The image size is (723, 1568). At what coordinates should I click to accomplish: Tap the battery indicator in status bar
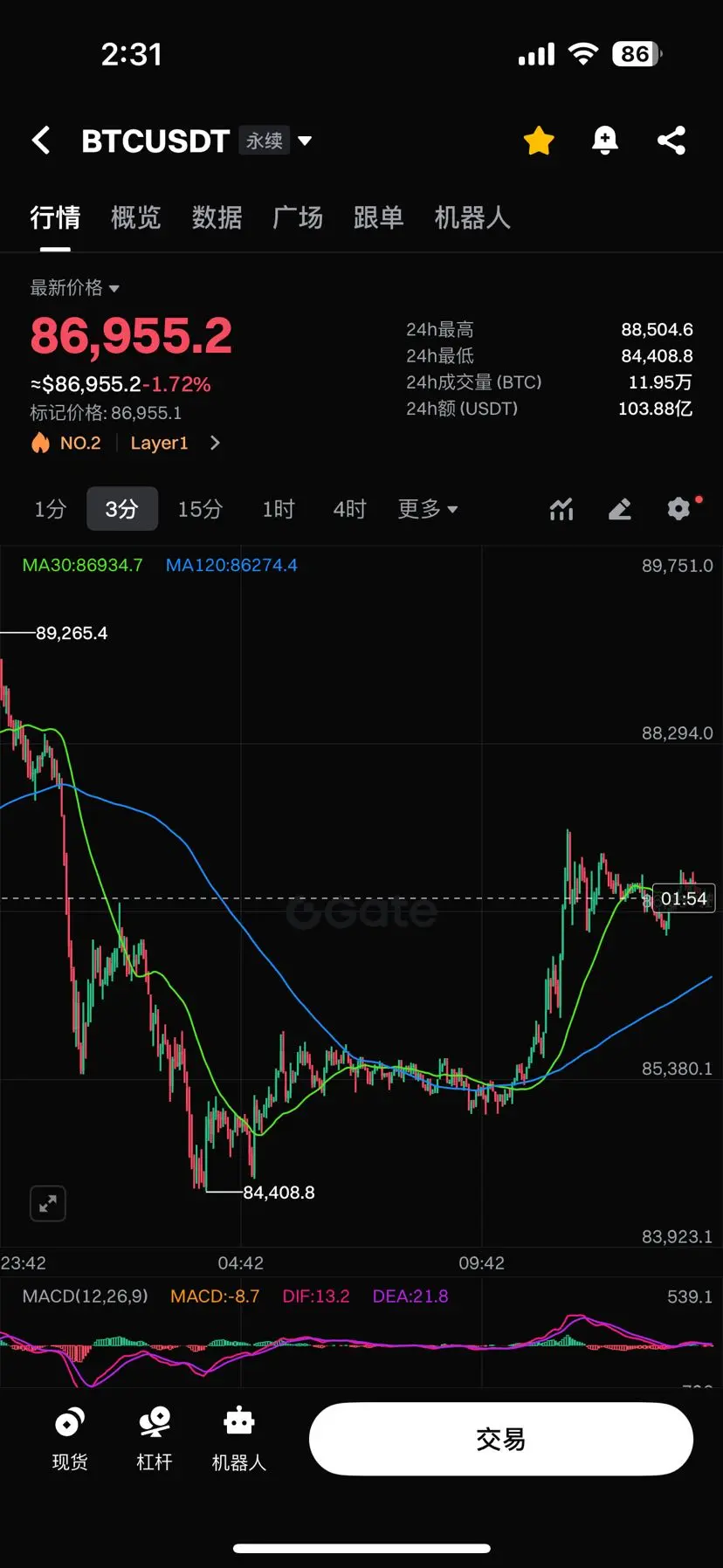[637, 54]
